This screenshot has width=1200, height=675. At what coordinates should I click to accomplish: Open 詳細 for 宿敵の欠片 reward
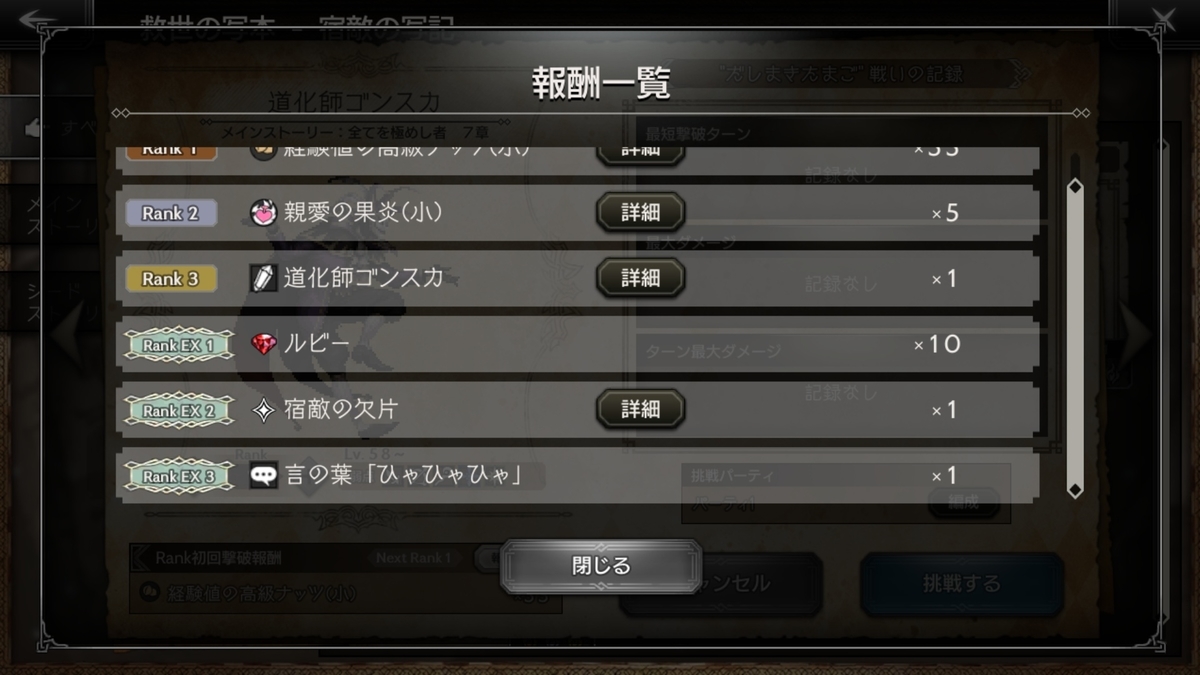coord(641,409)
